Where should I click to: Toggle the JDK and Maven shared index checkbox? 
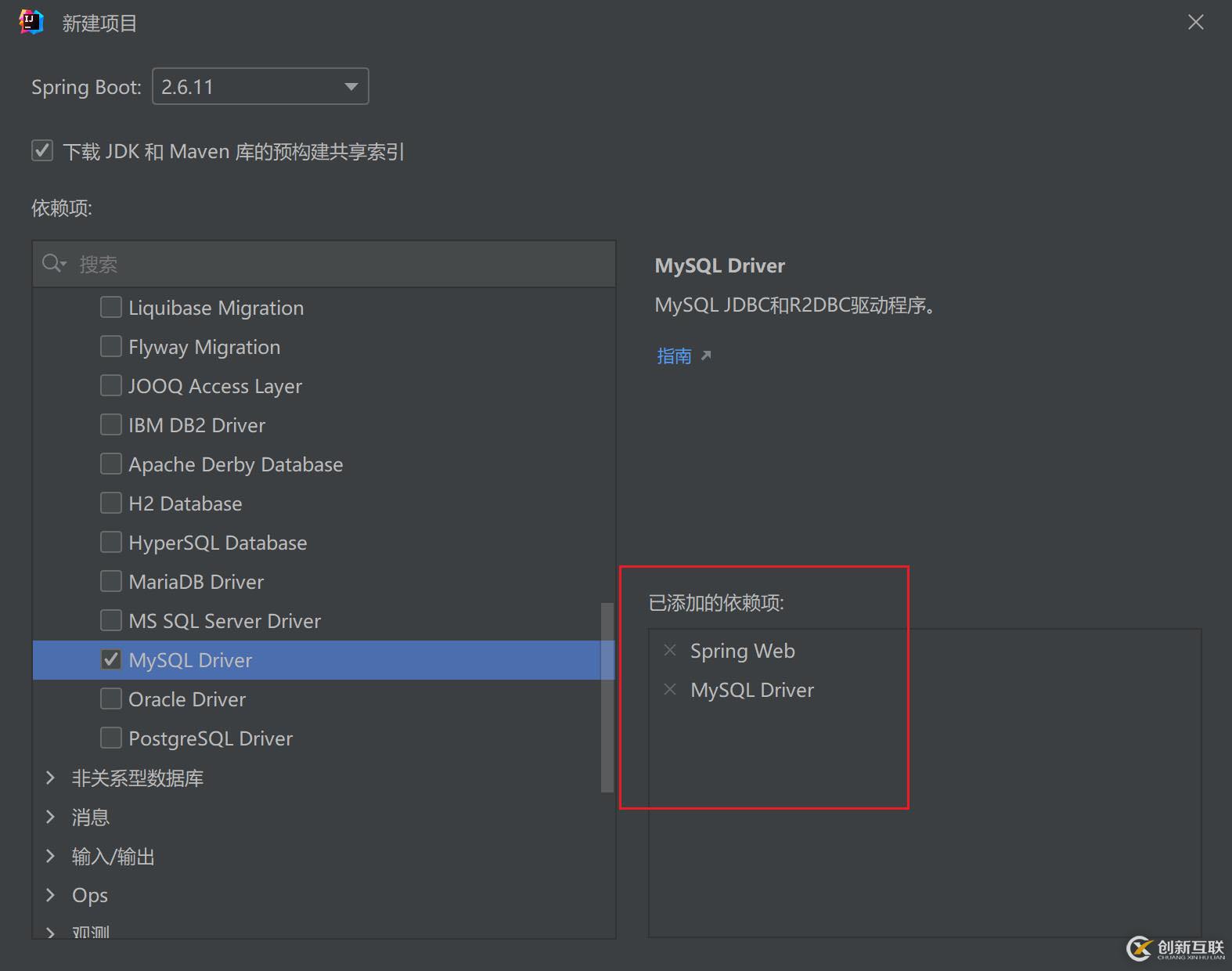[42, 150]
